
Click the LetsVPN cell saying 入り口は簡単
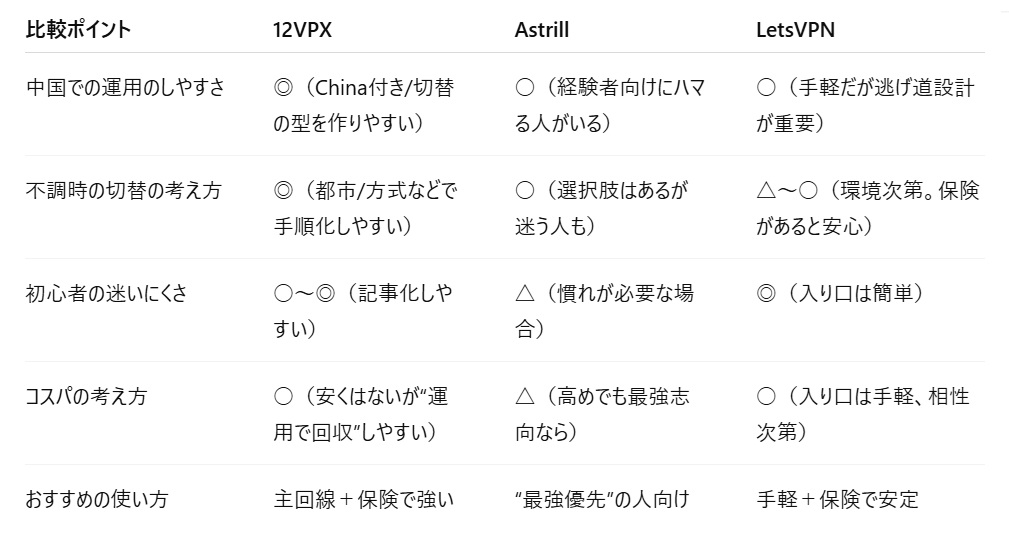840,294
